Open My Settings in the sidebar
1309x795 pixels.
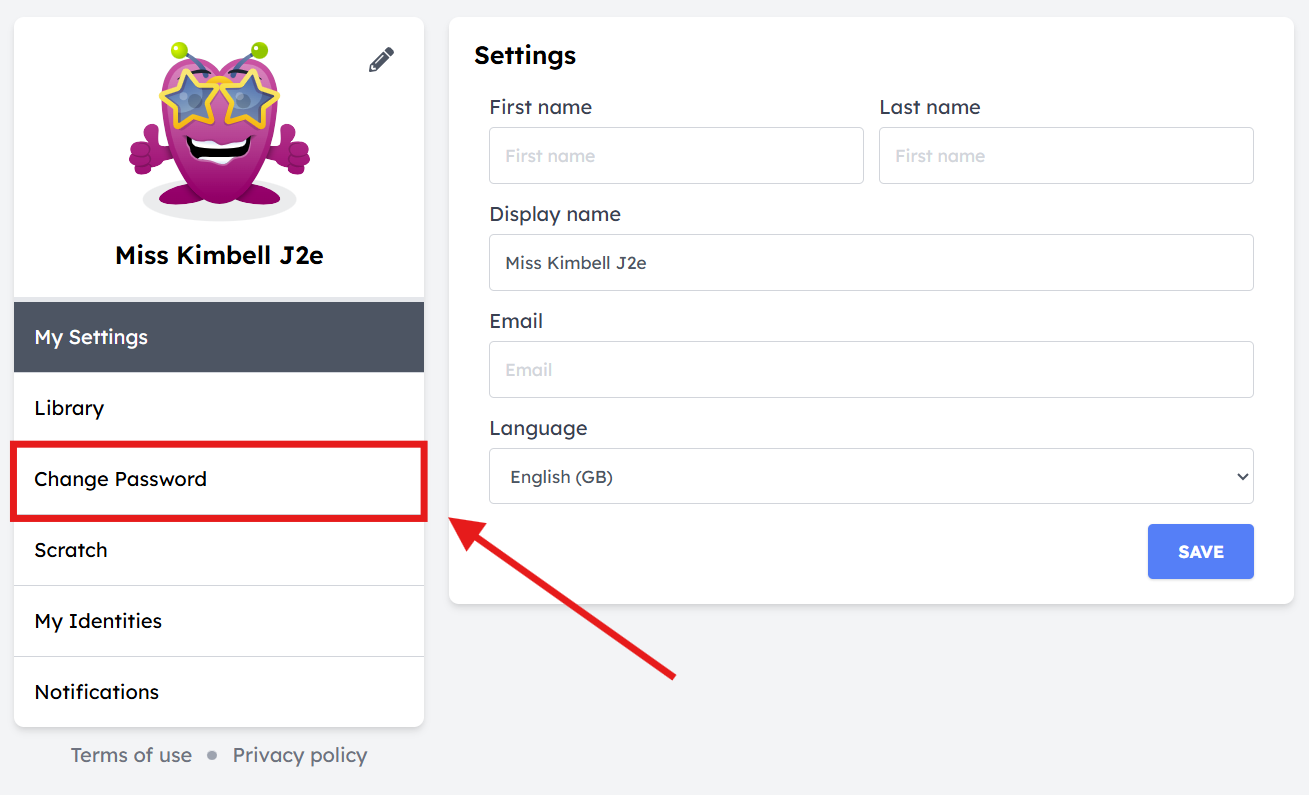point(219,337)
